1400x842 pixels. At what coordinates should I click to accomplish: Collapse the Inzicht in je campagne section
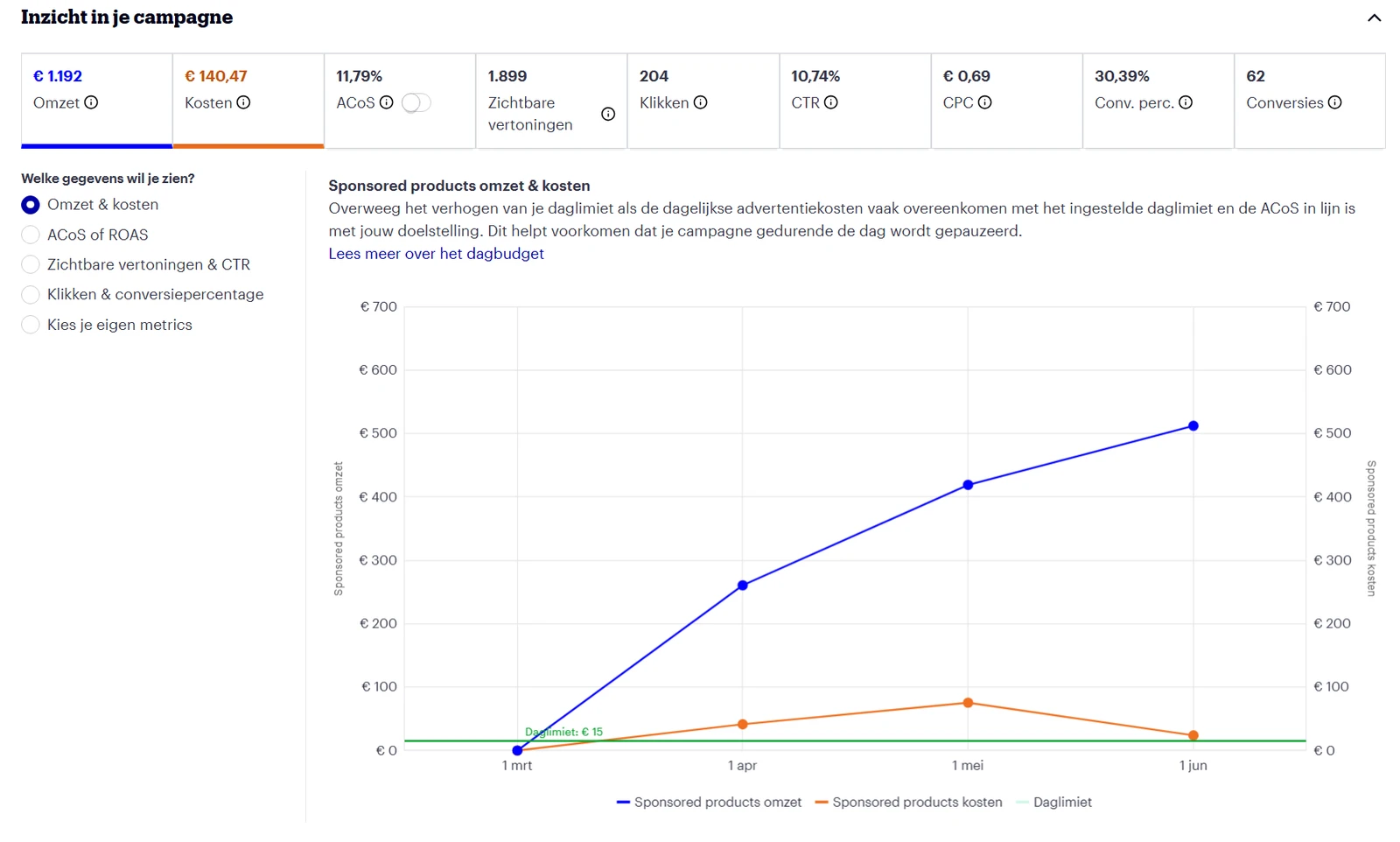pyautogui.click(x=1375, y=18)
